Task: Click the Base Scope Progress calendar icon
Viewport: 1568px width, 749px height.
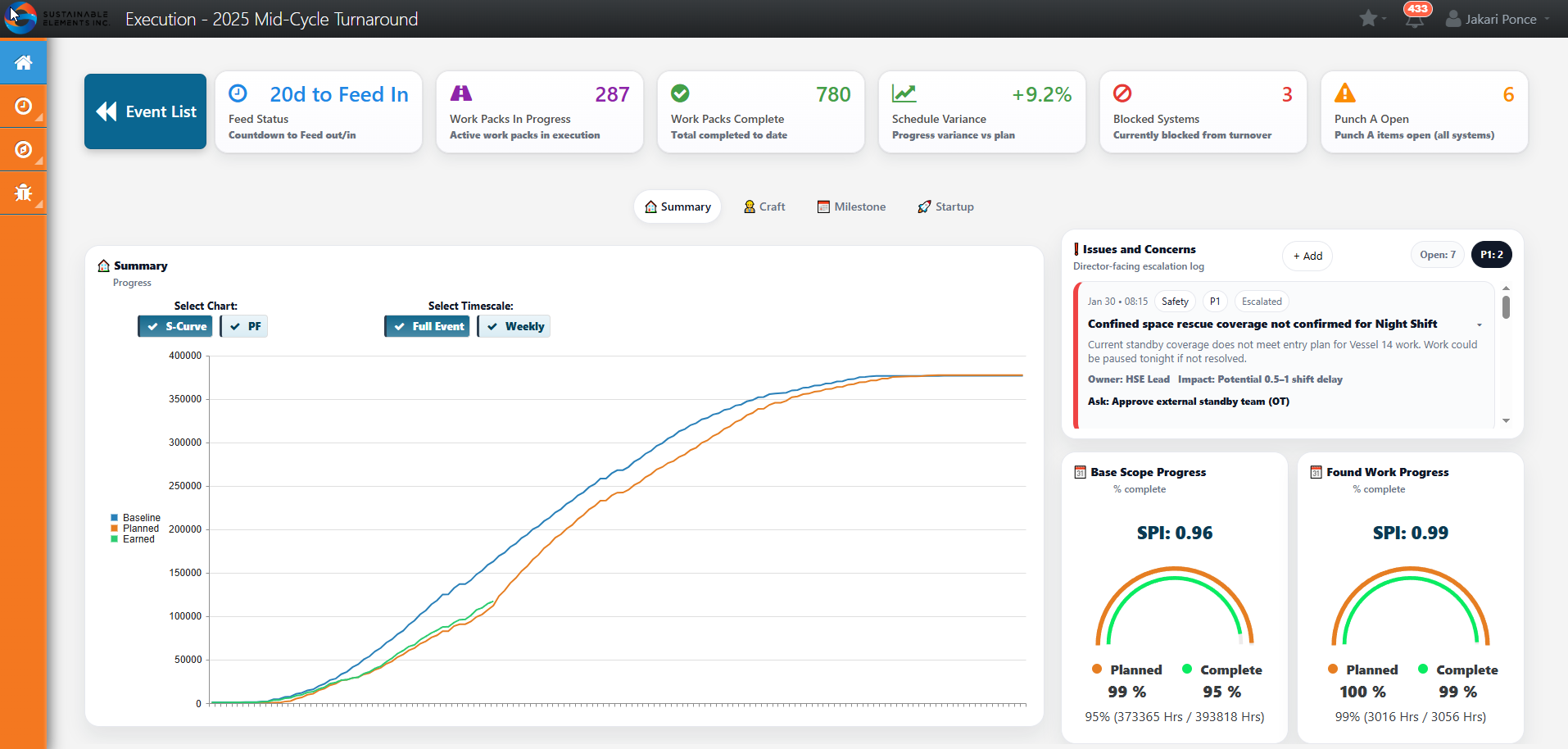Action: point(1081,472)
